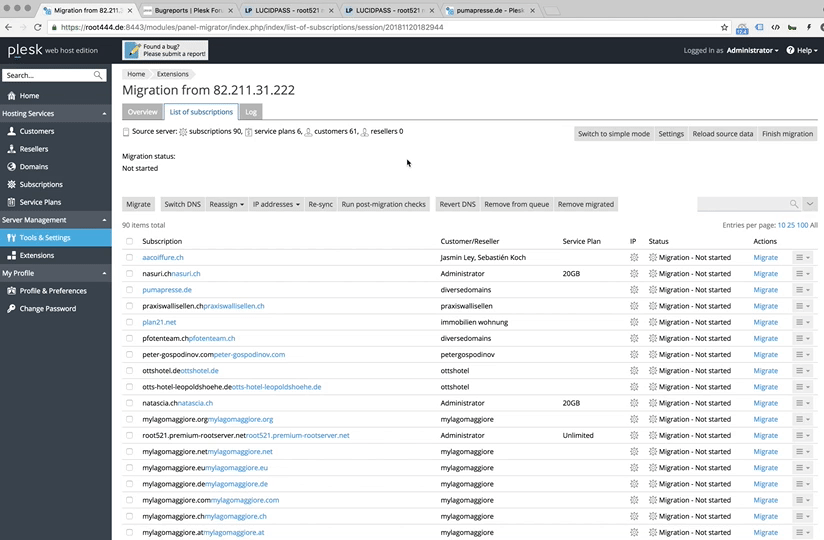Screen dimensions: 824x540
Task: Click the Home breadcrumb
Action: click(x=136, y=74)
